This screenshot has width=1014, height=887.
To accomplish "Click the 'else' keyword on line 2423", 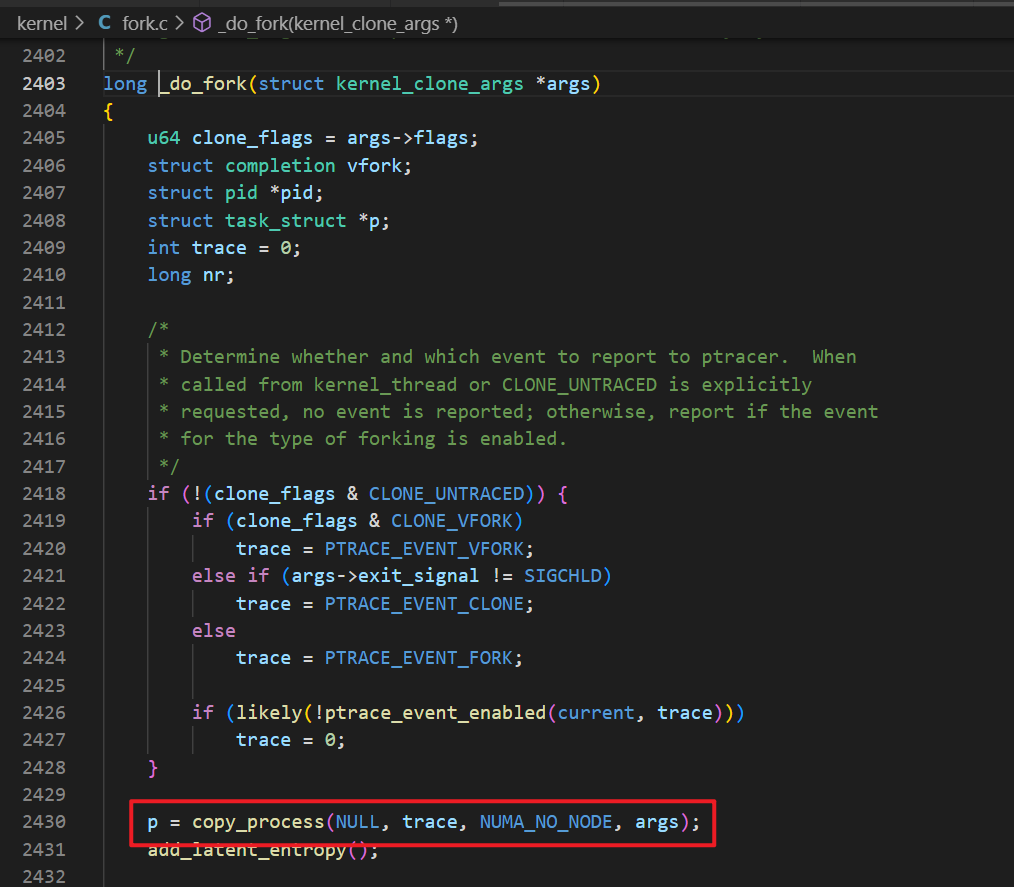I will (213, 631).
